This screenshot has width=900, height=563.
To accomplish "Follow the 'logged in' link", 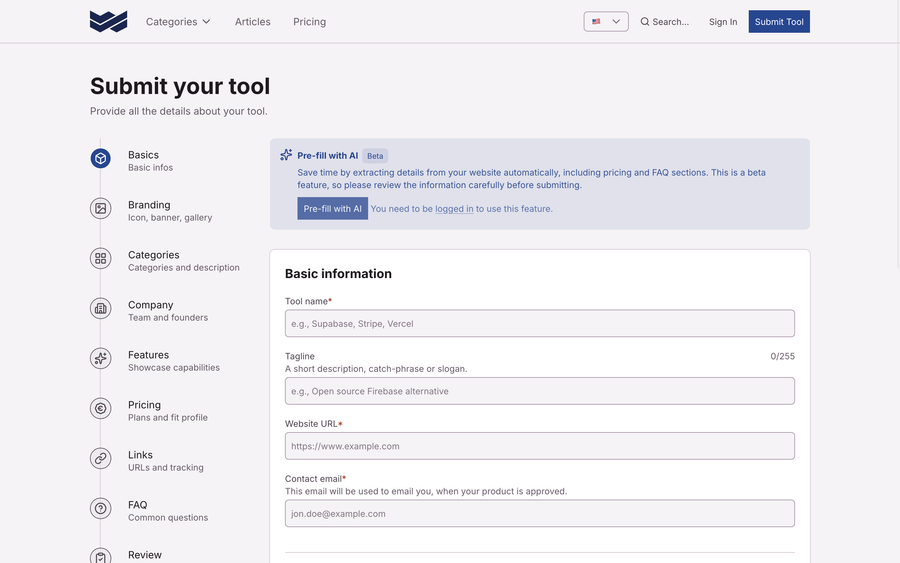I will click(454, 209).
